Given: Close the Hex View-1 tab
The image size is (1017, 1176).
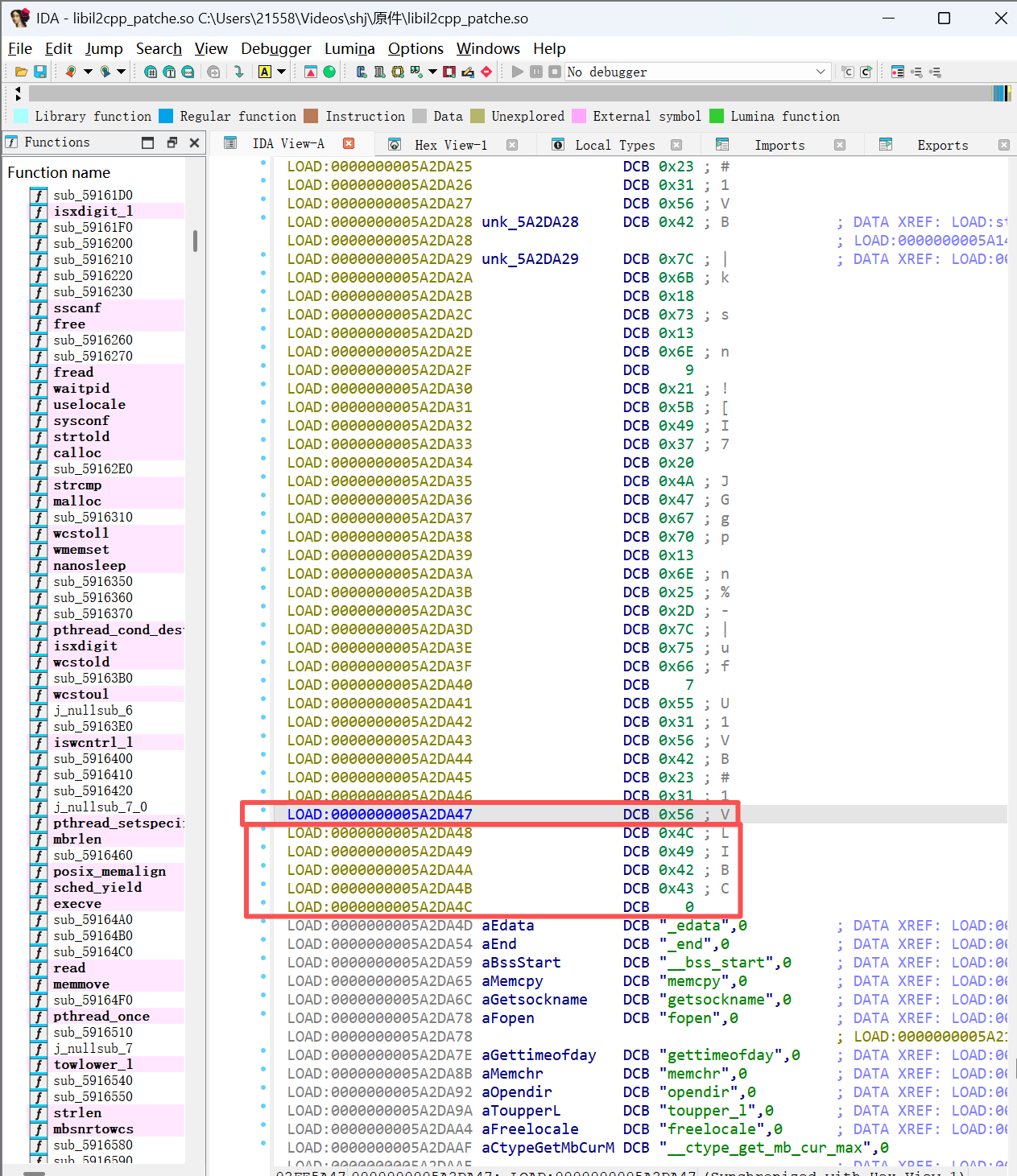Looking at the screenshot, I should [512, 145].
